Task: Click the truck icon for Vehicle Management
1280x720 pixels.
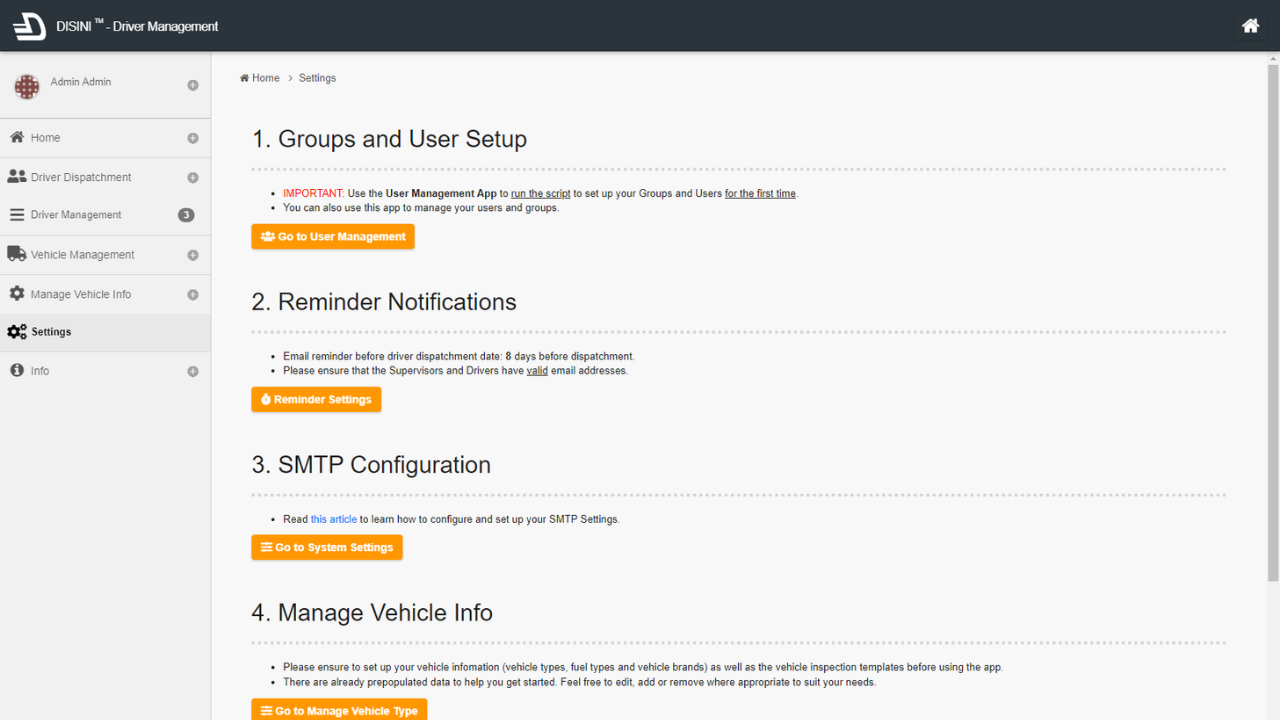Action: pyautogui.click(x=16, y=254)
